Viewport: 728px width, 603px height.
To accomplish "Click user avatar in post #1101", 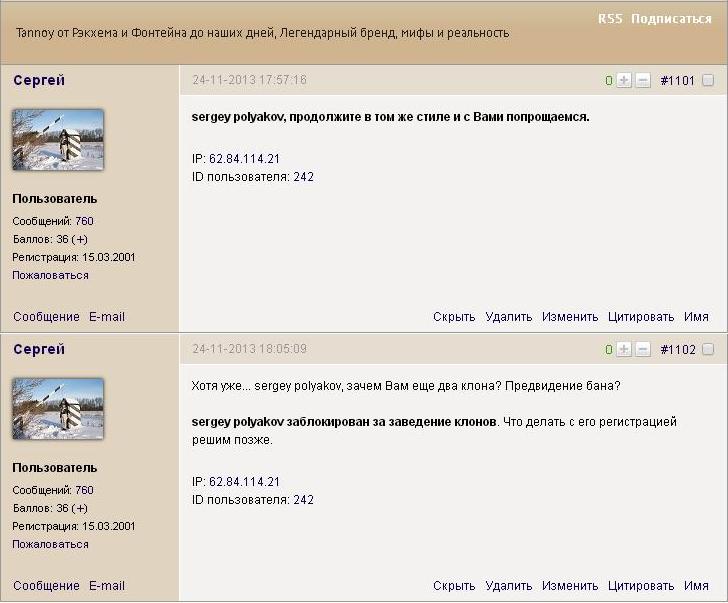I will pyautogui.click(x=58, y=140).
